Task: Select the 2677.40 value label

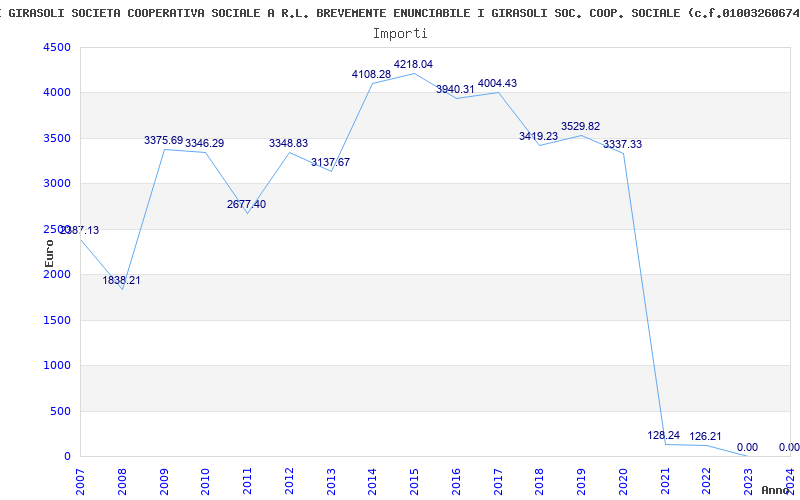Action: (x=246, y=204)
